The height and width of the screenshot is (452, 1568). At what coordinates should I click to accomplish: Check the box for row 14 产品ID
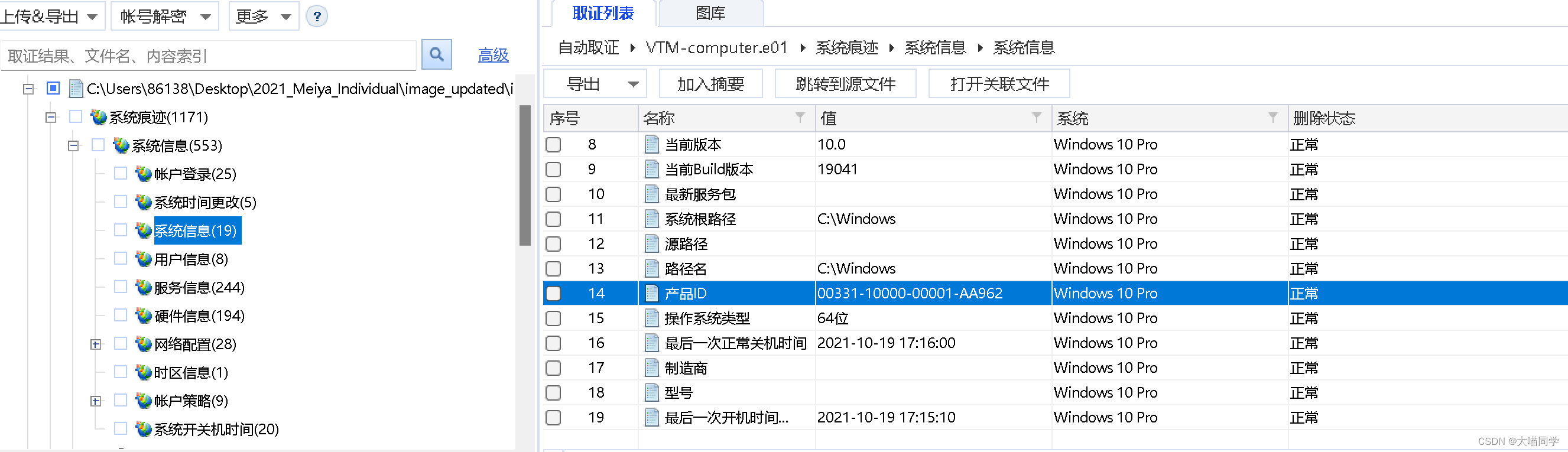point(553,293)
